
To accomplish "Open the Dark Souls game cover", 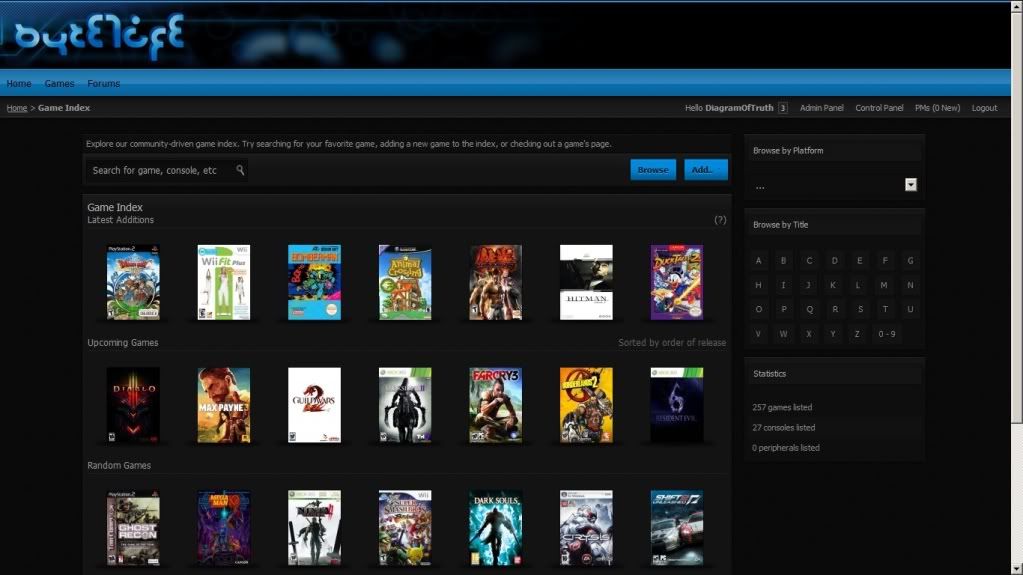I will (x=496, y=528).
